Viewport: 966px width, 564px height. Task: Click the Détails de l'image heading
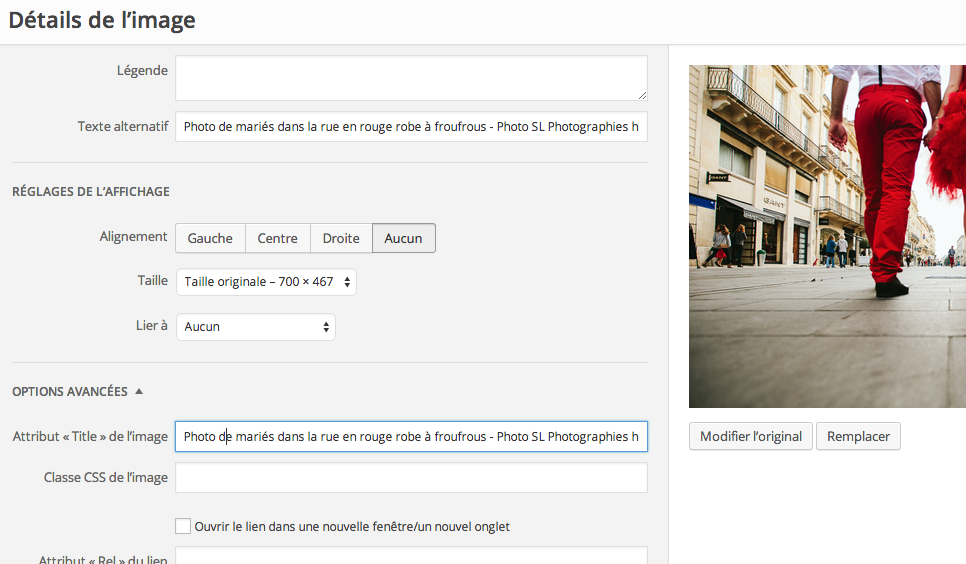102,20
